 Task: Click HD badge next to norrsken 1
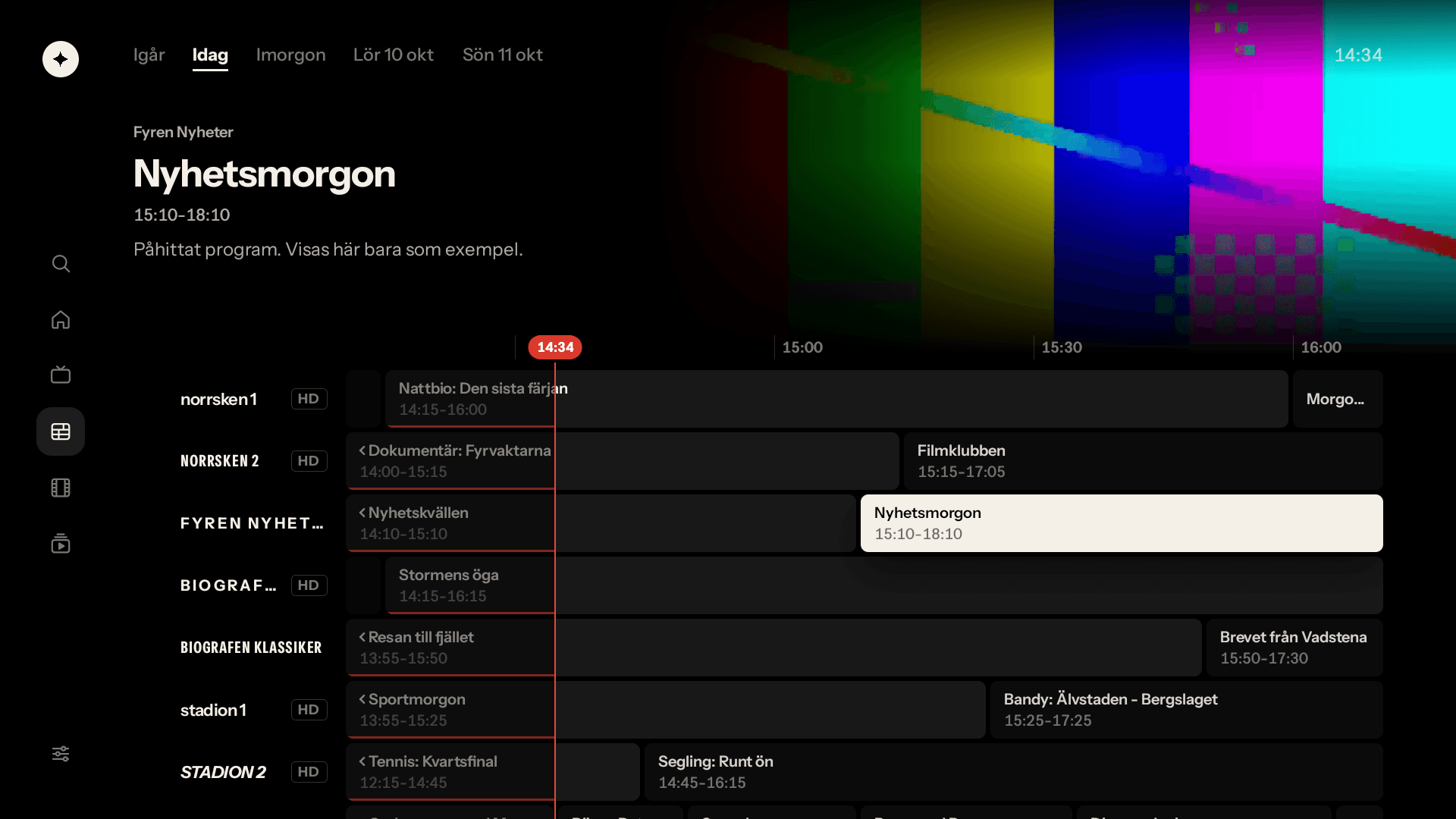click(x=309, y=399)
